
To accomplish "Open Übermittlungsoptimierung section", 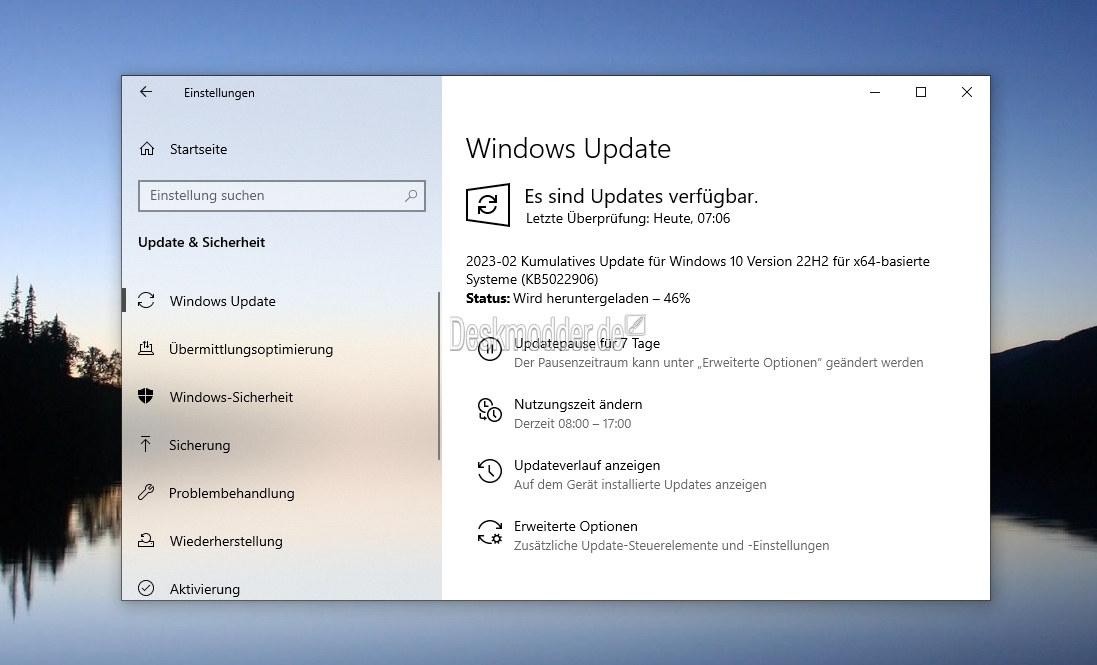I will tap(250, 349).
